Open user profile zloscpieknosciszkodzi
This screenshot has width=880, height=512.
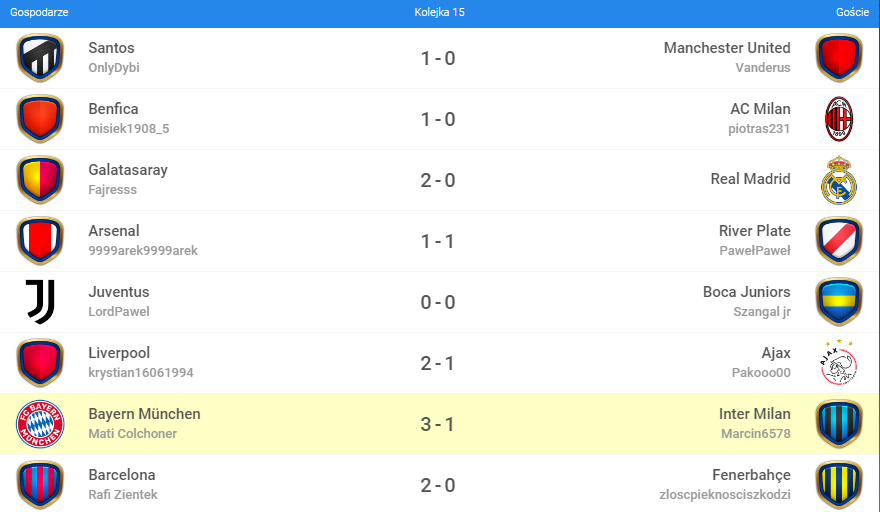click(725, 495)
